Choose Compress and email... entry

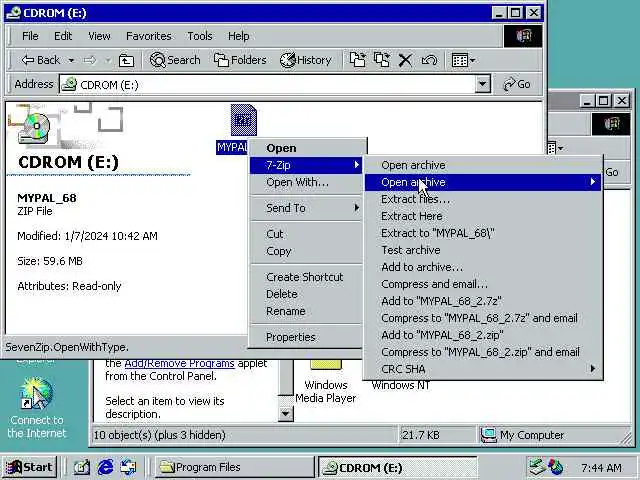coord(483,284)
